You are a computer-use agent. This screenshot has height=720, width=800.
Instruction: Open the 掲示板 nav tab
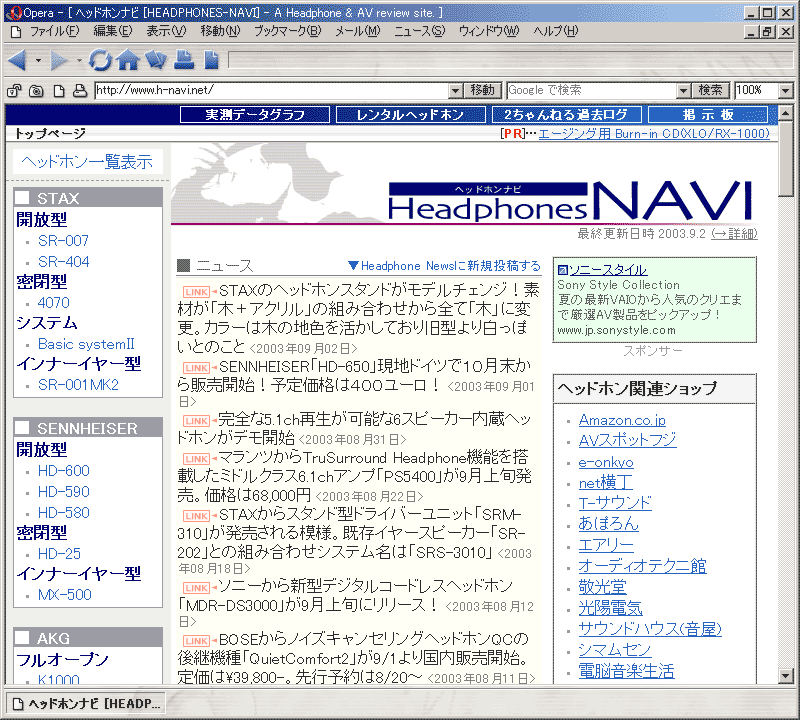pos(708,115)
